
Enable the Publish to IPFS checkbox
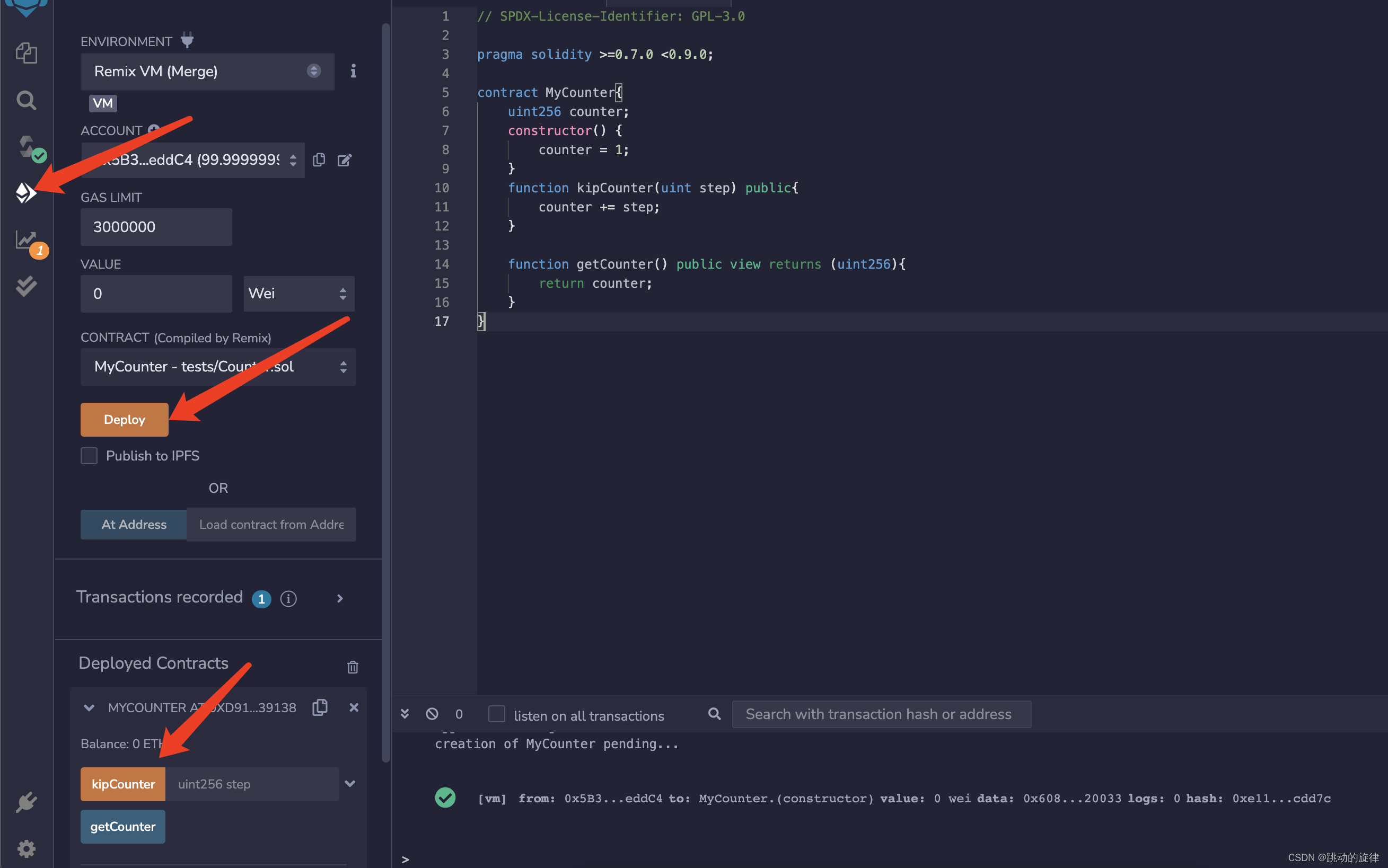click(89, 456)
